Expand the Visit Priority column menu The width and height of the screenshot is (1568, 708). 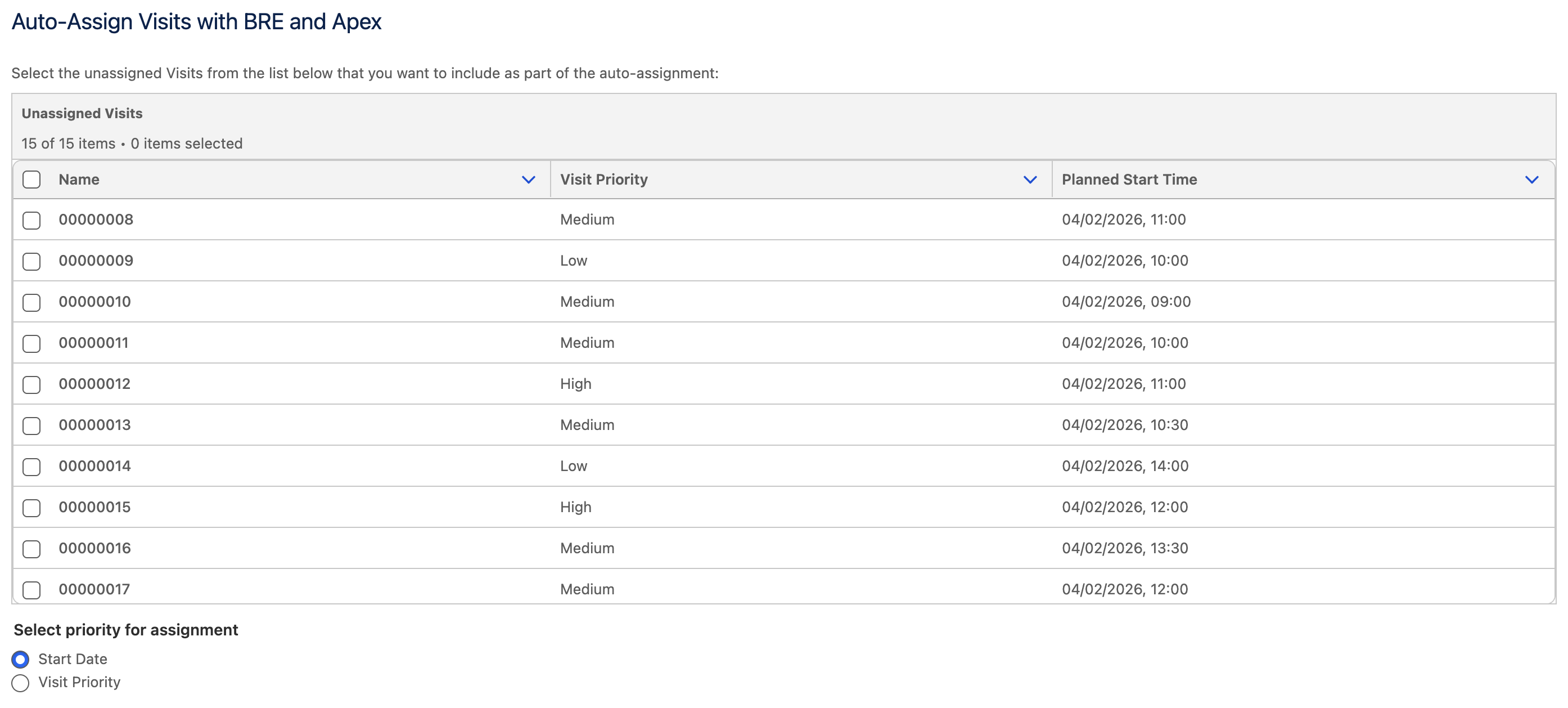click(x=1030, y=180)
